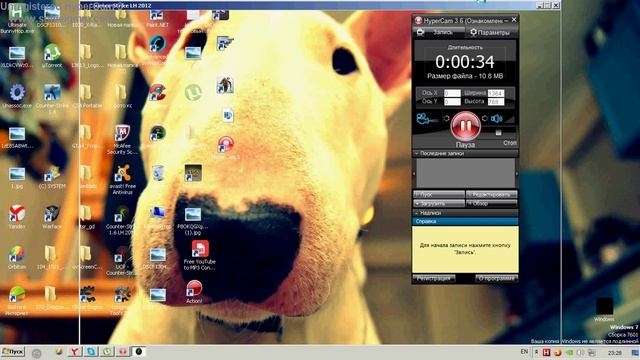Click the red H HyperCam tray icon
The height and width of the screenshot is (360, 640).
click(547, 352)
